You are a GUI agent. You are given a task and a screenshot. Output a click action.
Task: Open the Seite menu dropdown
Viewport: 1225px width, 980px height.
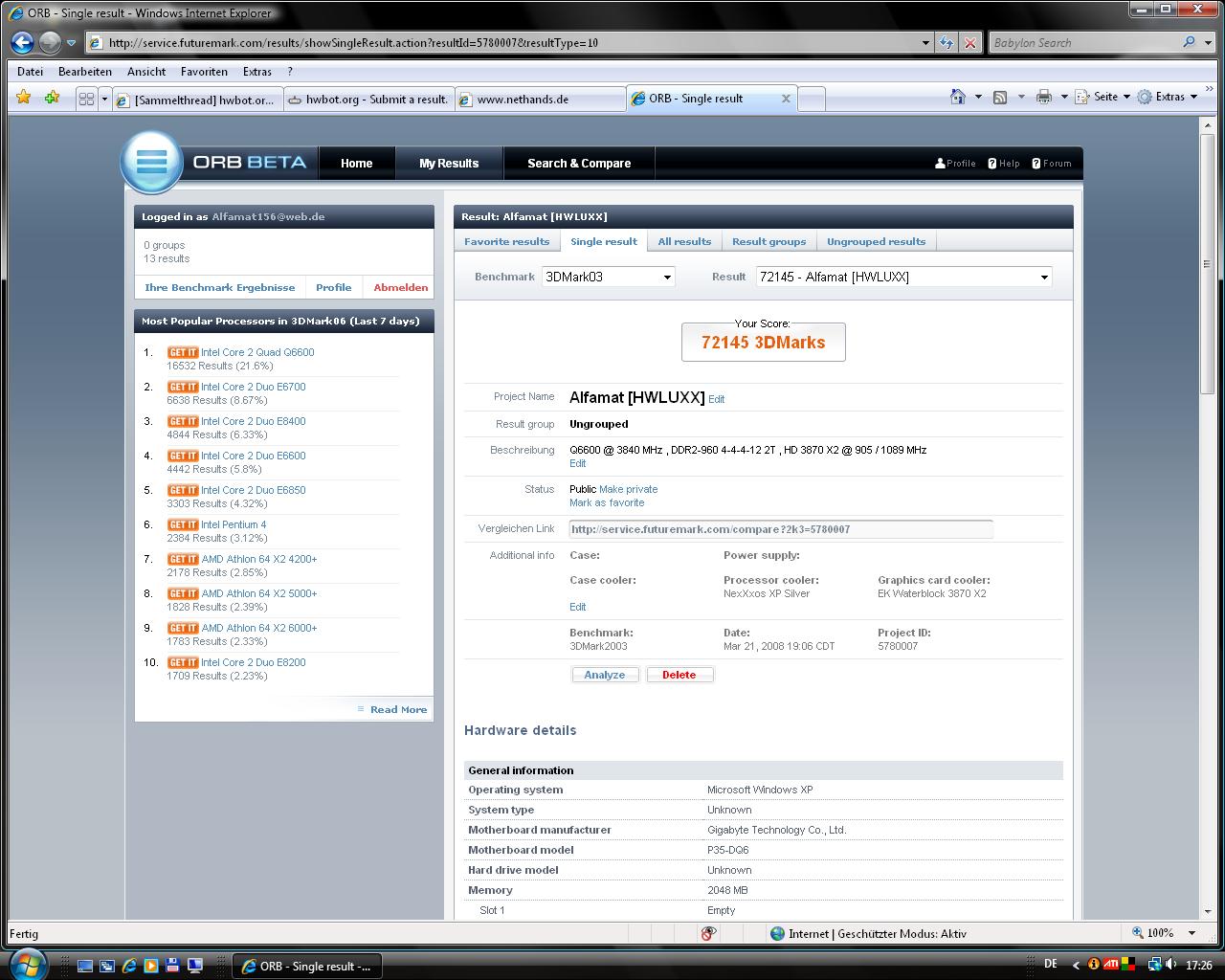pos(1102,97)
